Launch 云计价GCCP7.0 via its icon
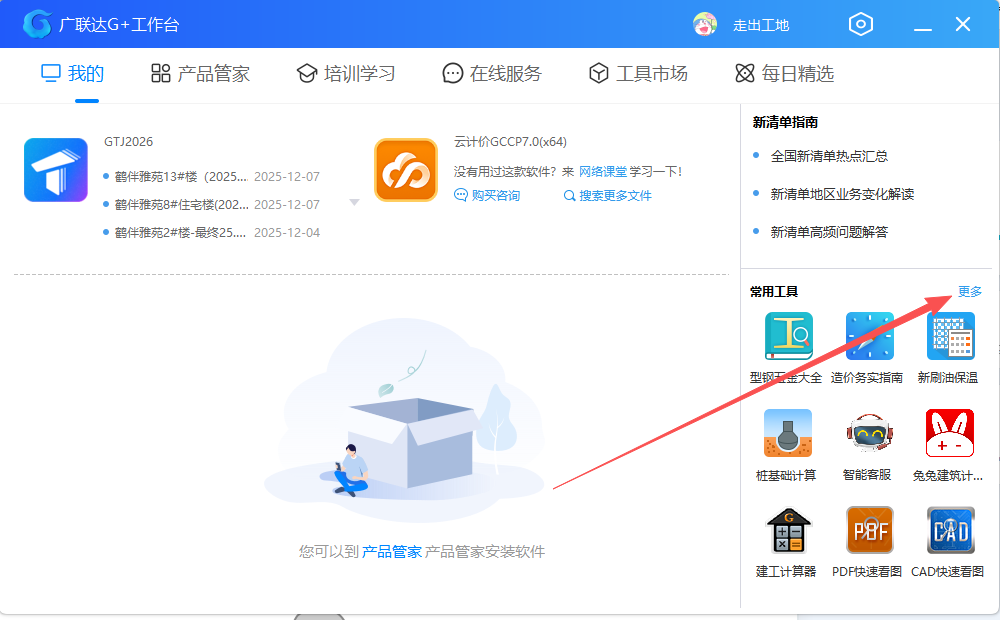The height and width of the screenshot is (620, 1000). click(x=405, y=169)
